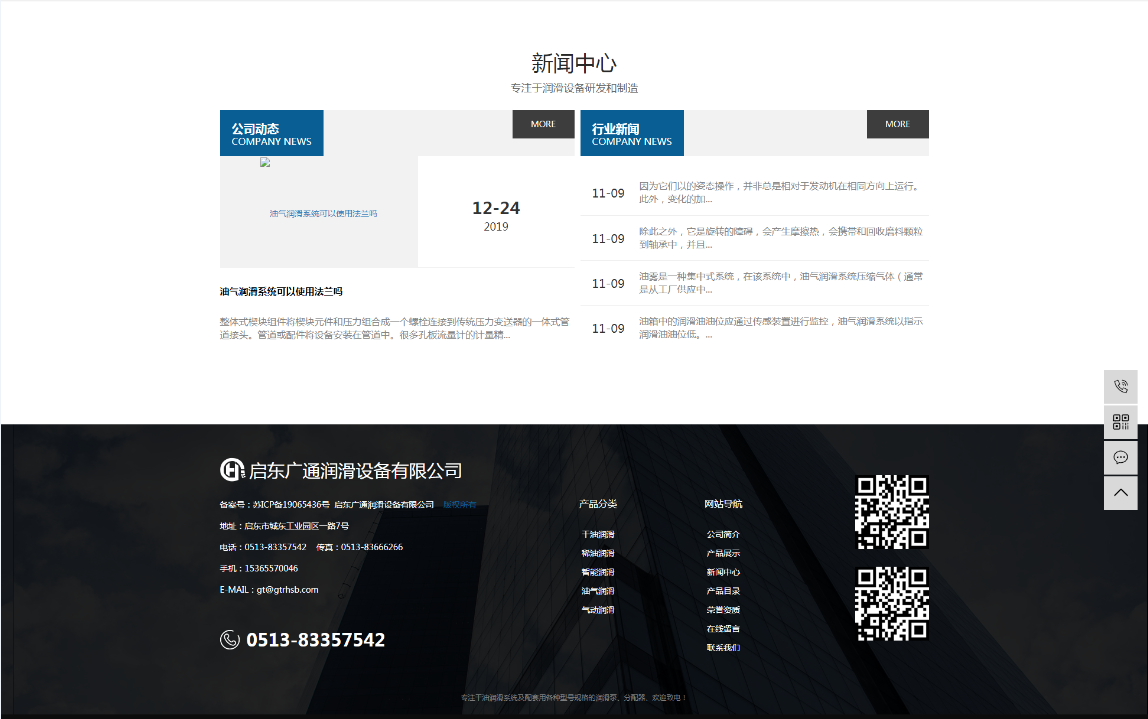Open news item starting with 油雾是一种集中式系统
The image size is (1148, 719).
click(x=780, y=283)
